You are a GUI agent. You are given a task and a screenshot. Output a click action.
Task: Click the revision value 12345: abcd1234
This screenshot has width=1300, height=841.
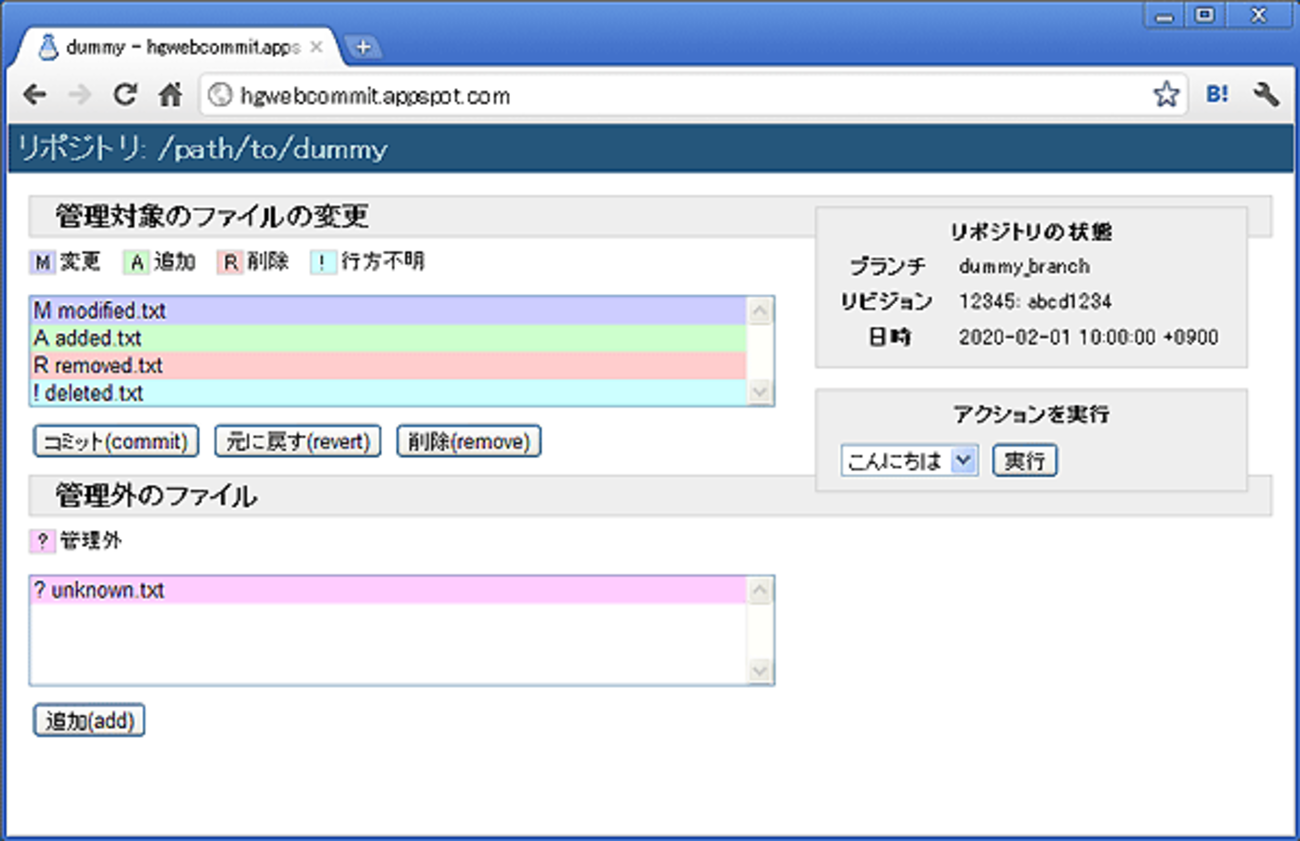click(1035, 301)
